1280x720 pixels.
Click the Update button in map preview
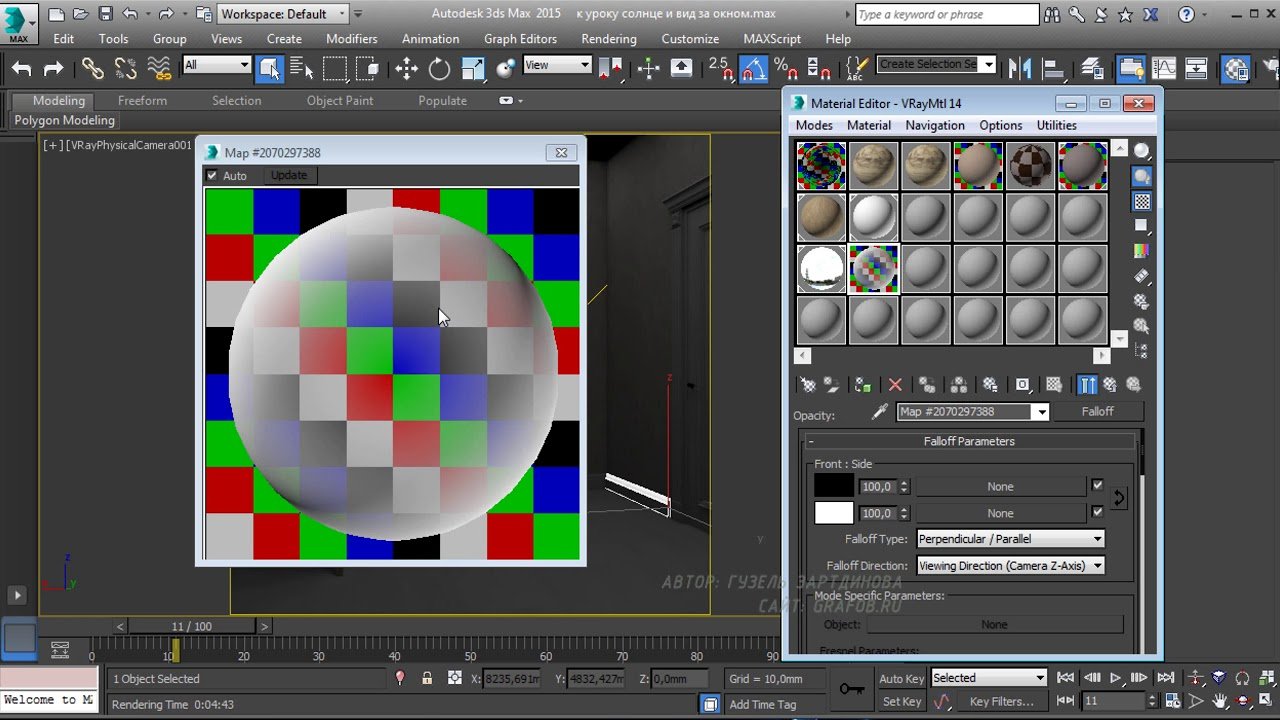click(289, 176)
